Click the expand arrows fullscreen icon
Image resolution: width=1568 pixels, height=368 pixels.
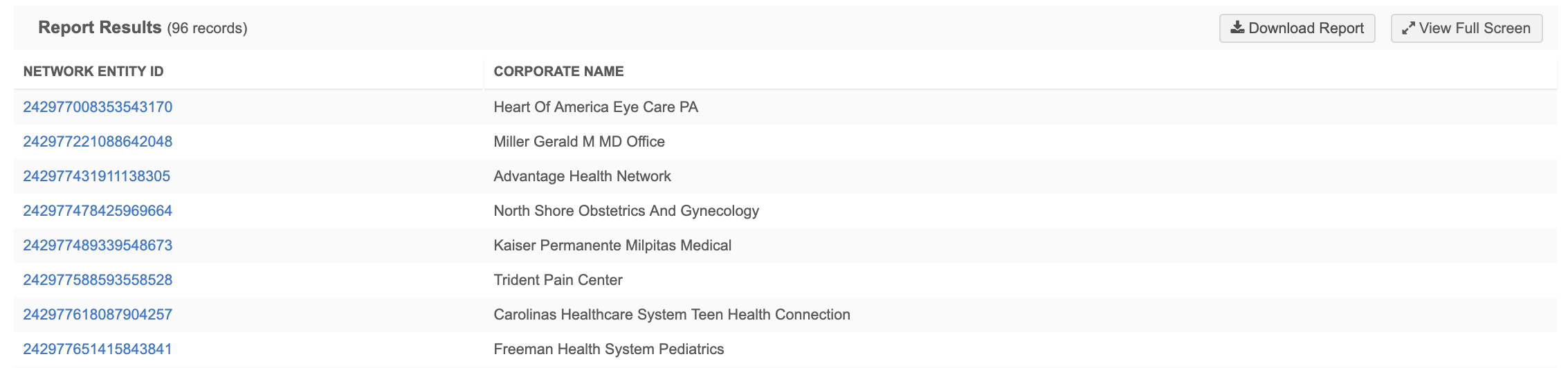click(1408, 28)
